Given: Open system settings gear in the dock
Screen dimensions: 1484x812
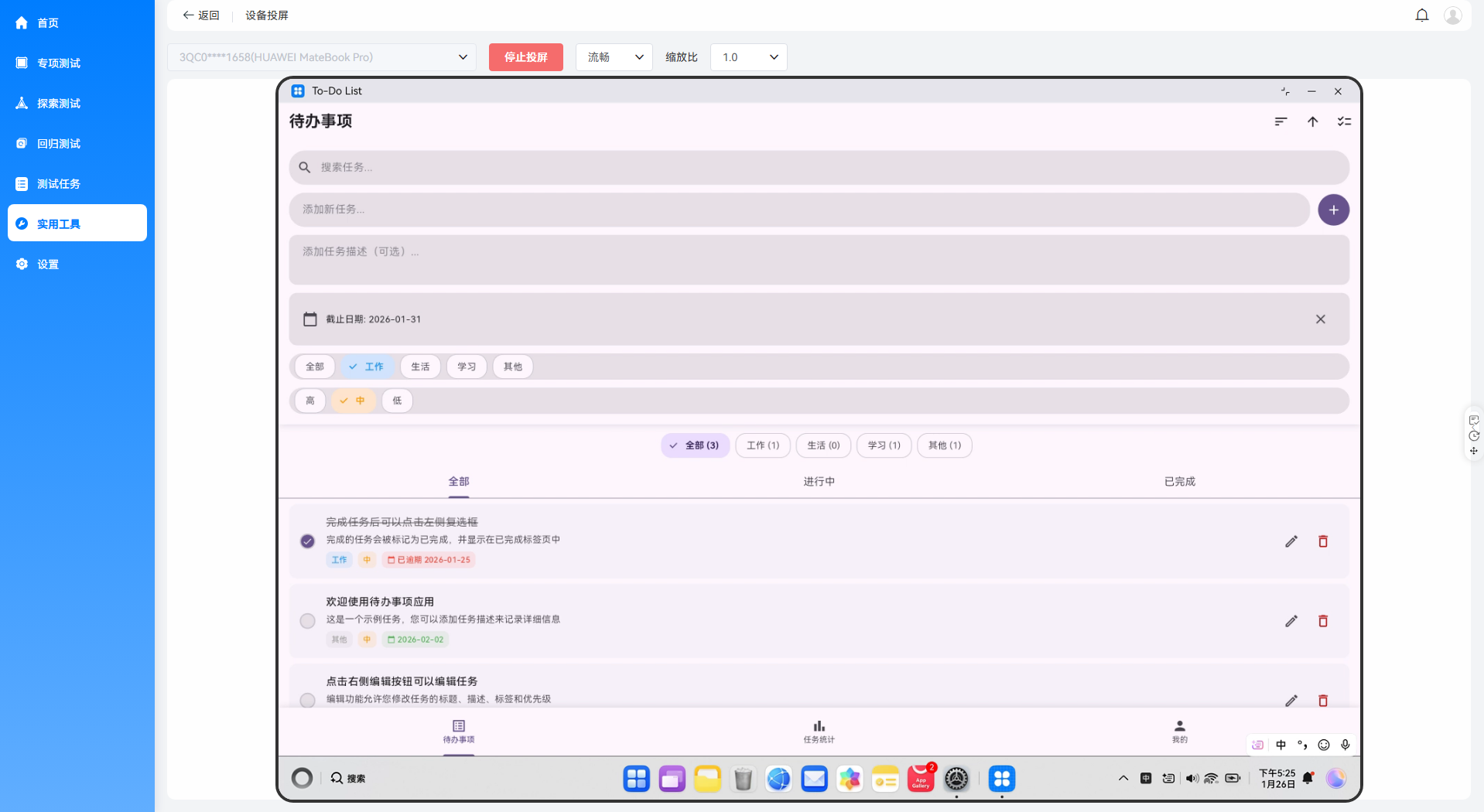Looking at the screenshot, I should 956,779.
